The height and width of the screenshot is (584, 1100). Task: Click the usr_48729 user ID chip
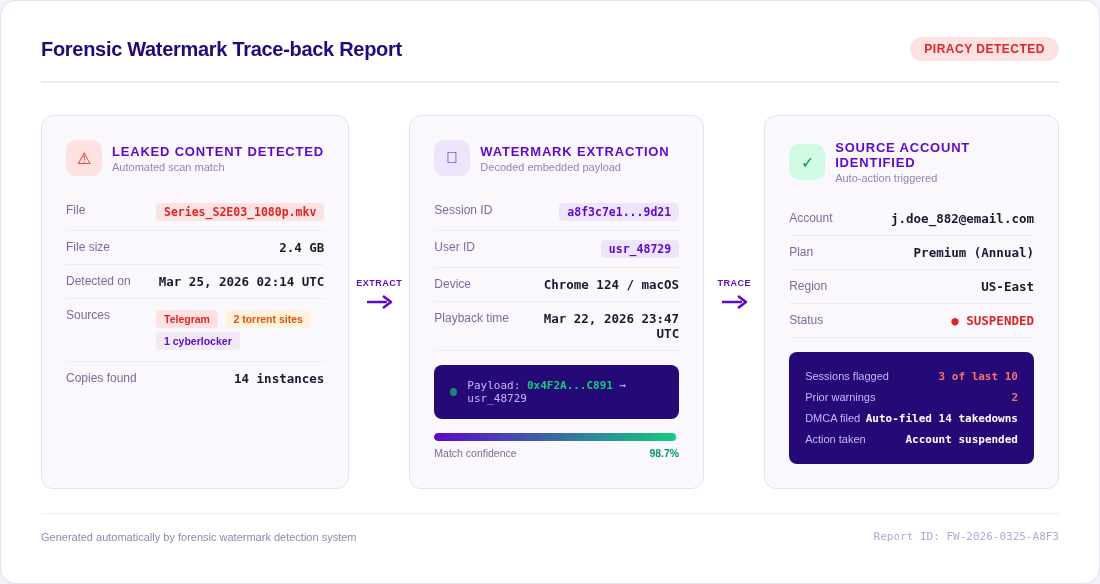pos(642,248)
